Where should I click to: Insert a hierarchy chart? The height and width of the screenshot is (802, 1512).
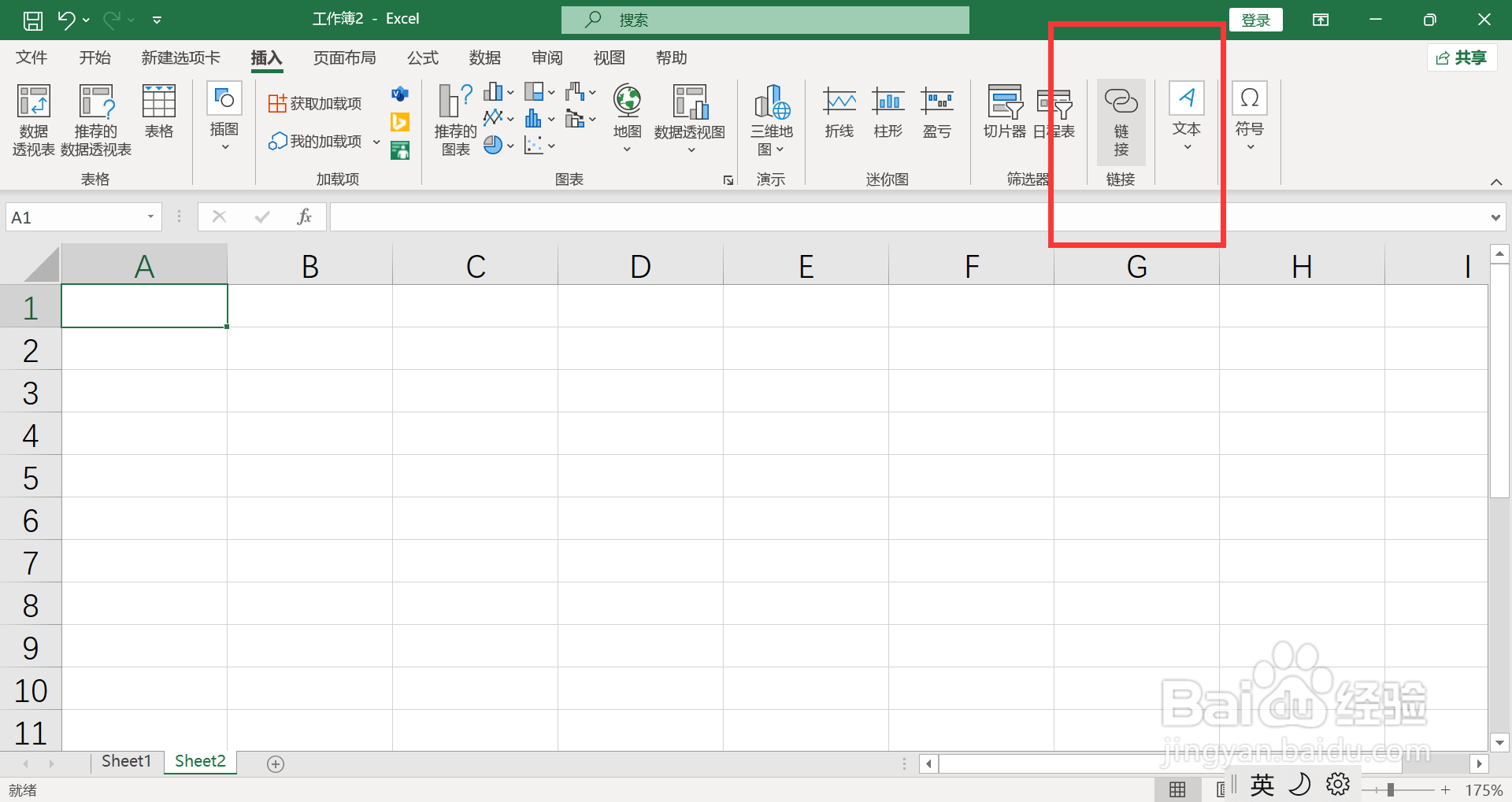click(539, 92)
